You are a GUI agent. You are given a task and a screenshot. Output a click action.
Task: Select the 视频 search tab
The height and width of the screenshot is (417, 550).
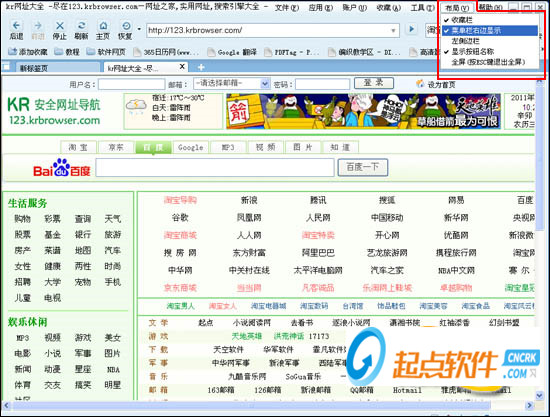point(265,147)
